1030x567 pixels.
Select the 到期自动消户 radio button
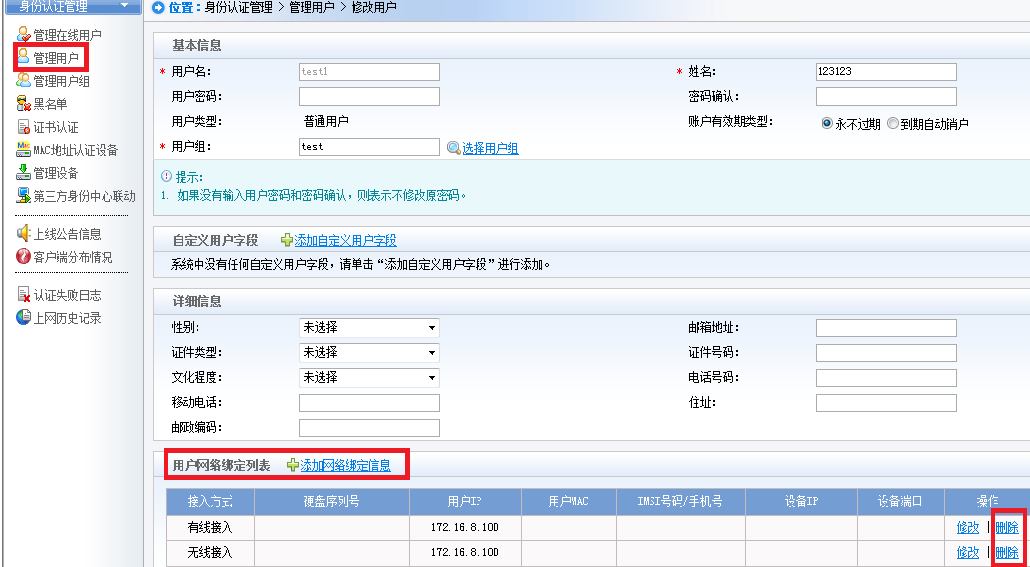[892, 124]
